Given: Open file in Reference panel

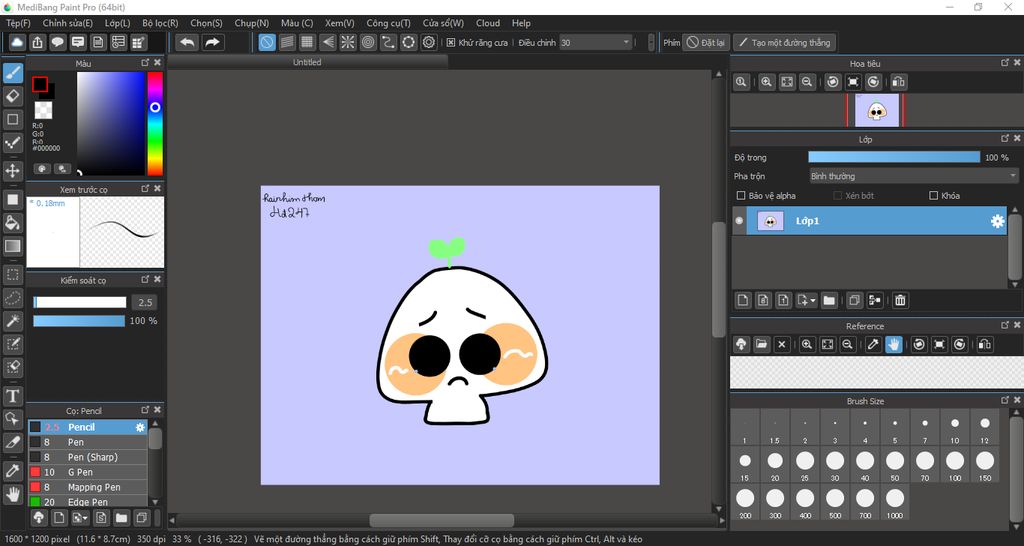Looking at the screenshot, I should click(761, 344).
